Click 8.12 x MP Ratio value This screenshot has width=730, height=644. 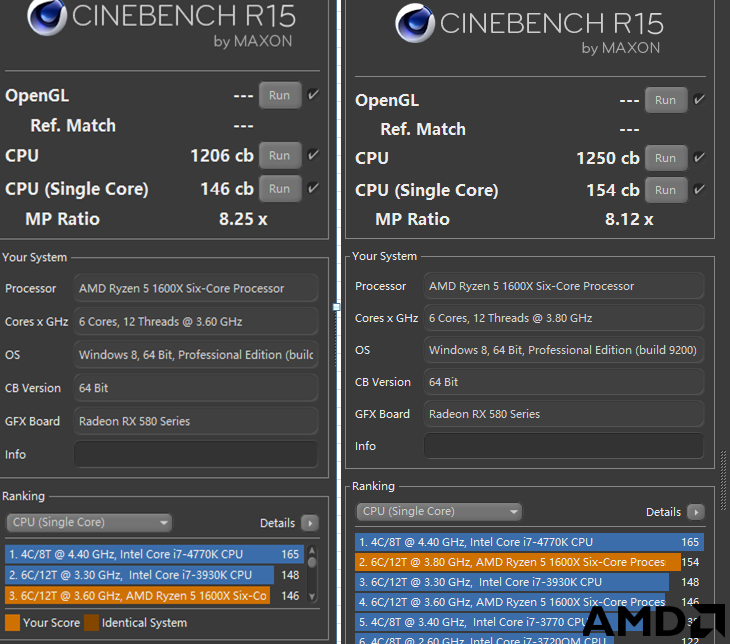[629, 219]
